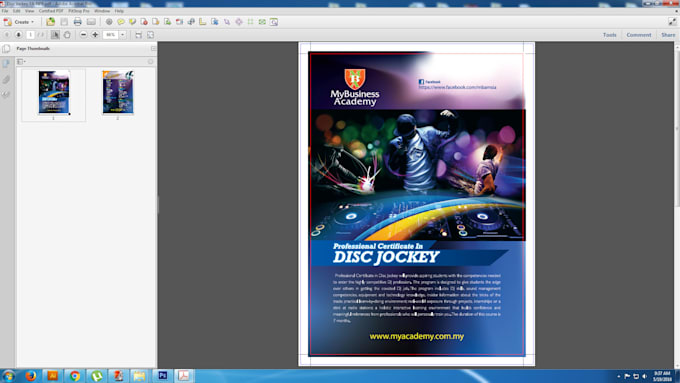This screenshot has height=383, width=680.
Task: Click the zoom percentage field
Action: (x=111, y=35)
